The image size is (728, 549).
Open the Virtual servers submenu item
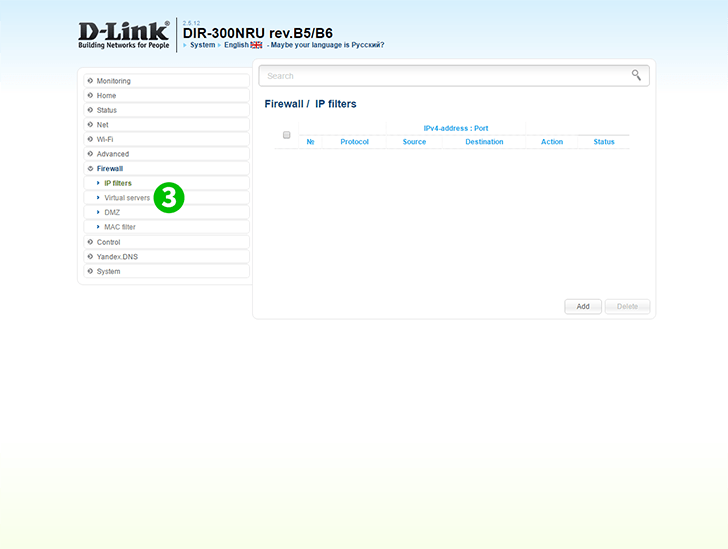[x=127, y=198]
